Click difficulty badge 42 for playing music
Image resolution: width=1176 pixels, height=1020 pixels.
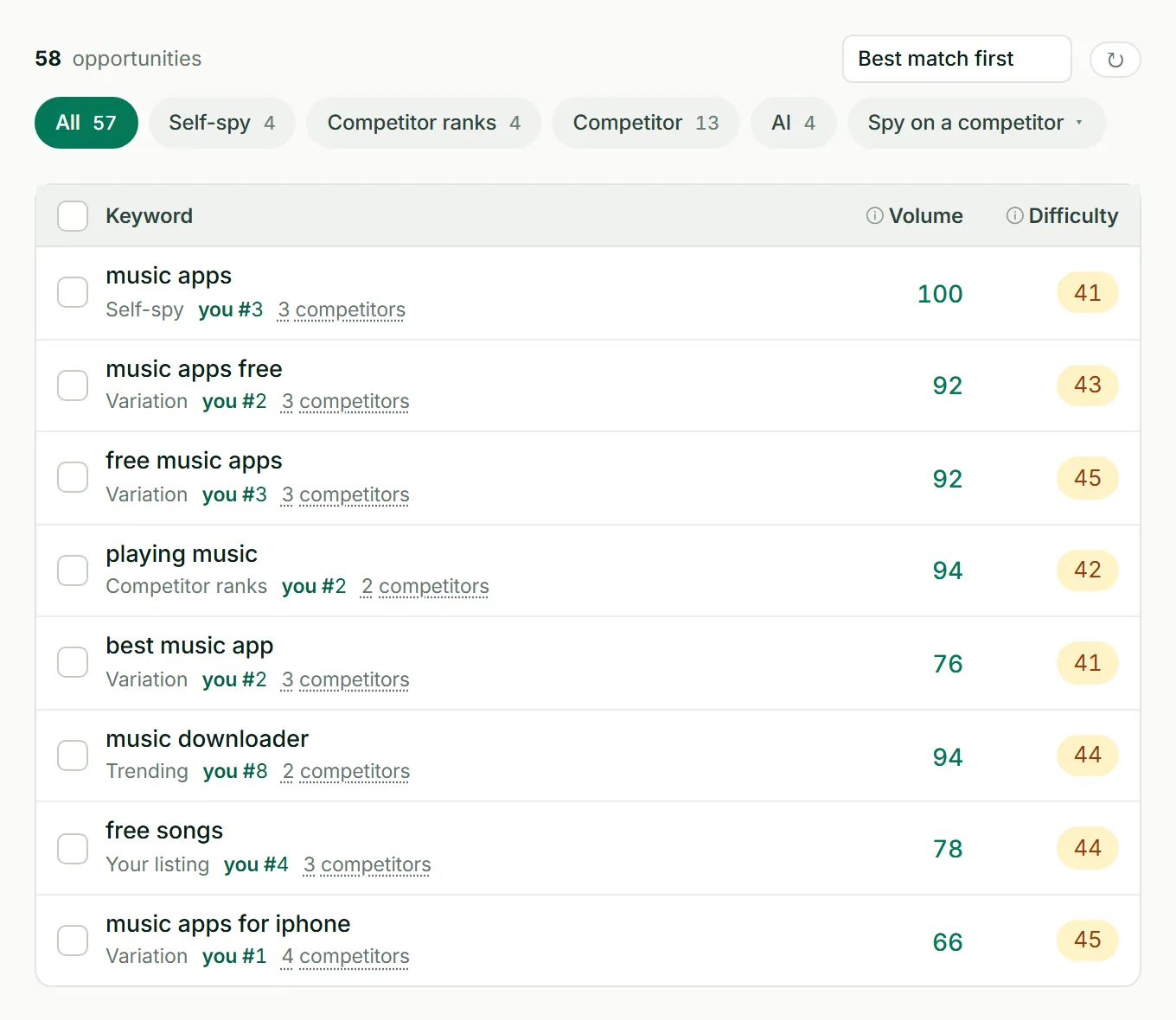[x=1088, y=570]
